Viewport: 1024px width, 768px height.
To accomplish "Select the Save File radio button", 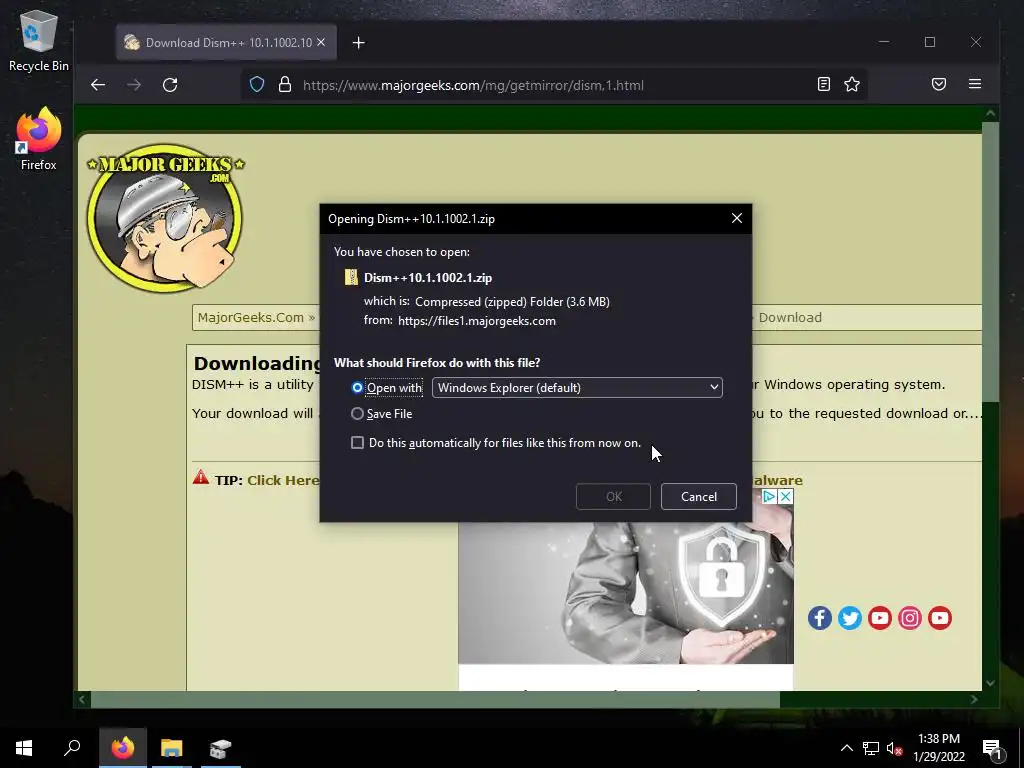I will coord(357,413).
